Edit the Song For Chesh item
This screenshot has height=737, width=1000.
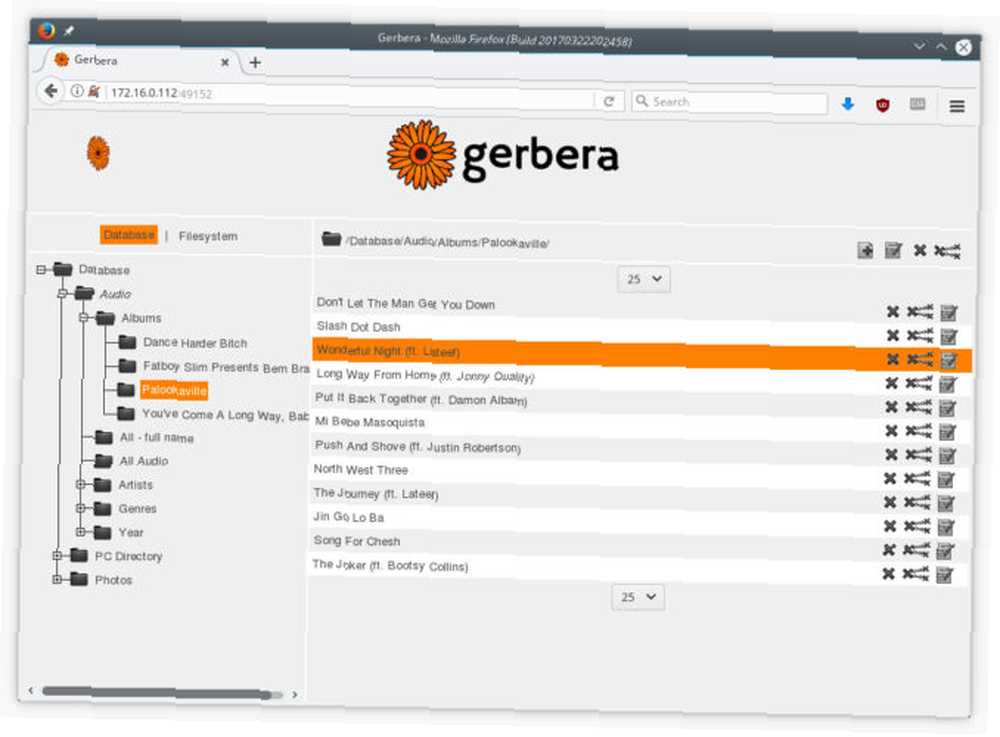(x=945, y=551)
